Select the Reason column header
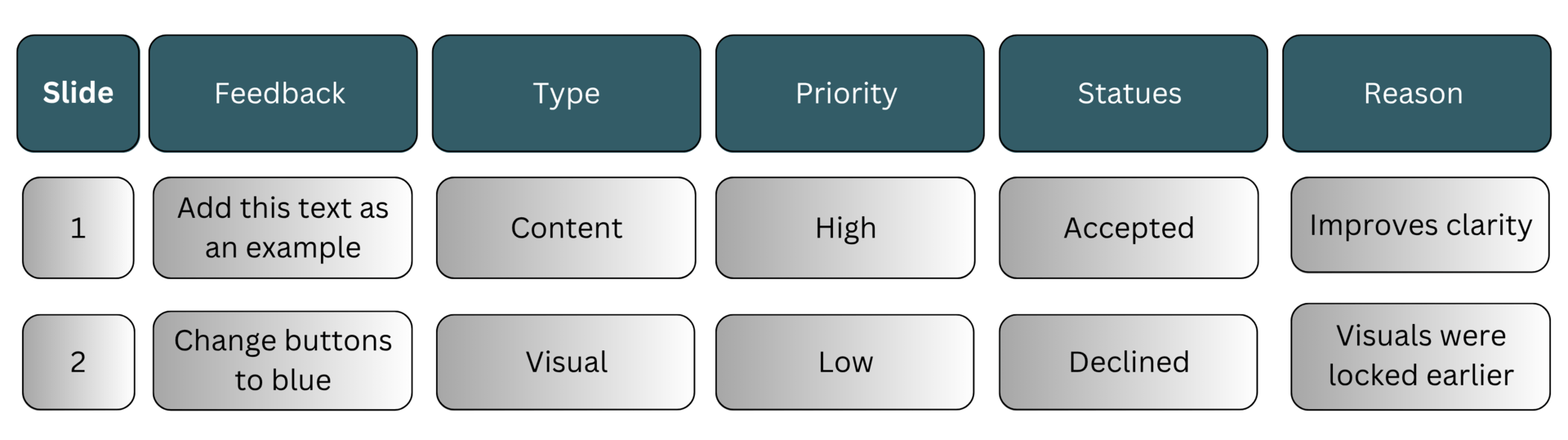The height and width of the screenshot is (440, 1568). (1416, 93)
